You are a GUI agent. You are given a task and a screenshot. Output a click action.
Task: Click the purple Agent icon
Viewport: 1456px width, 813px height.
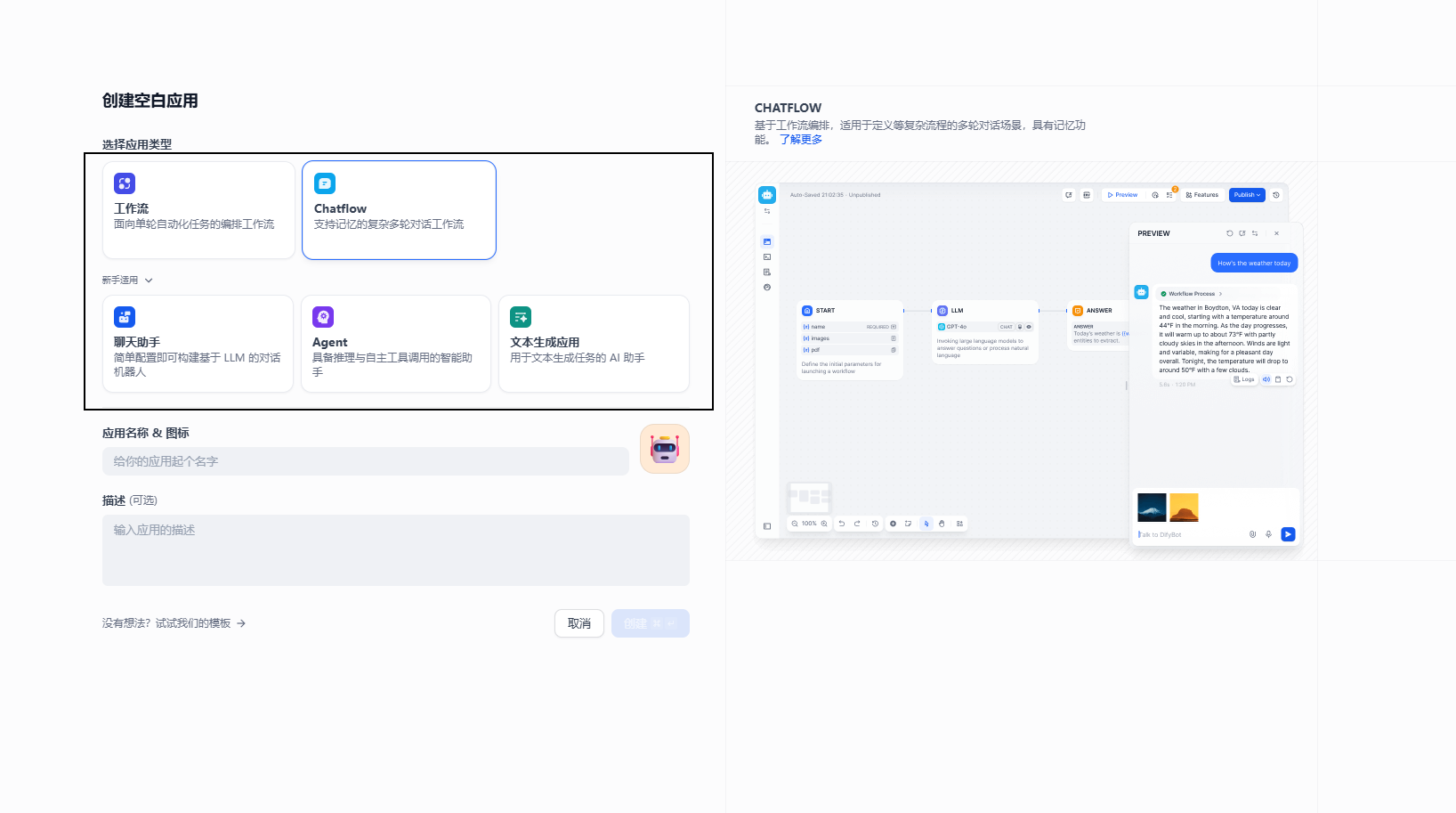[323, 317]
